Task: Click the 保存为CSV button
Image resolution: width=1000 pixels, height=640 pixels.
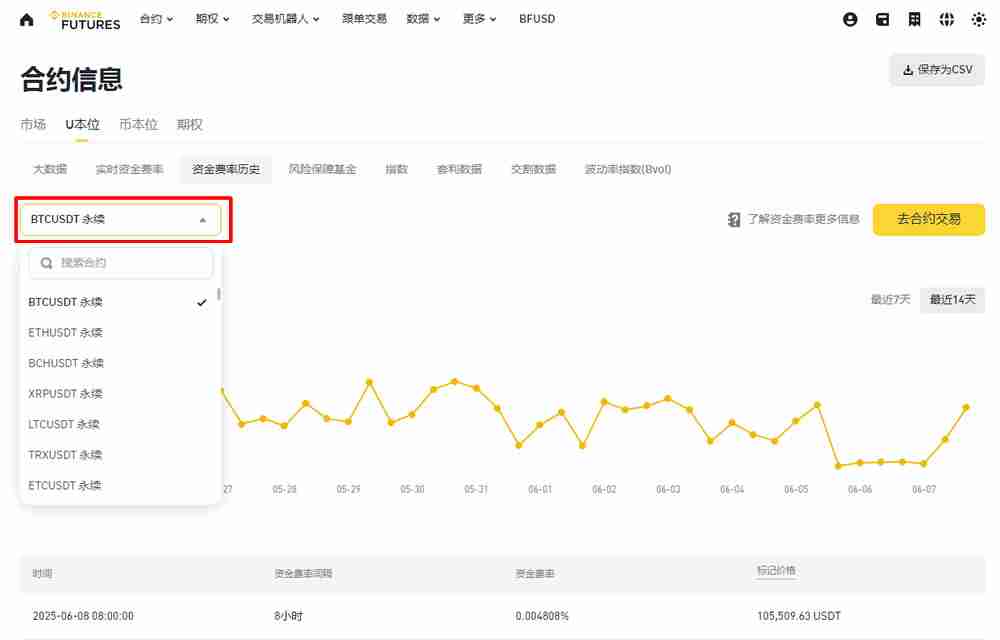Action: pyautogui.click(x=936, y=70)
